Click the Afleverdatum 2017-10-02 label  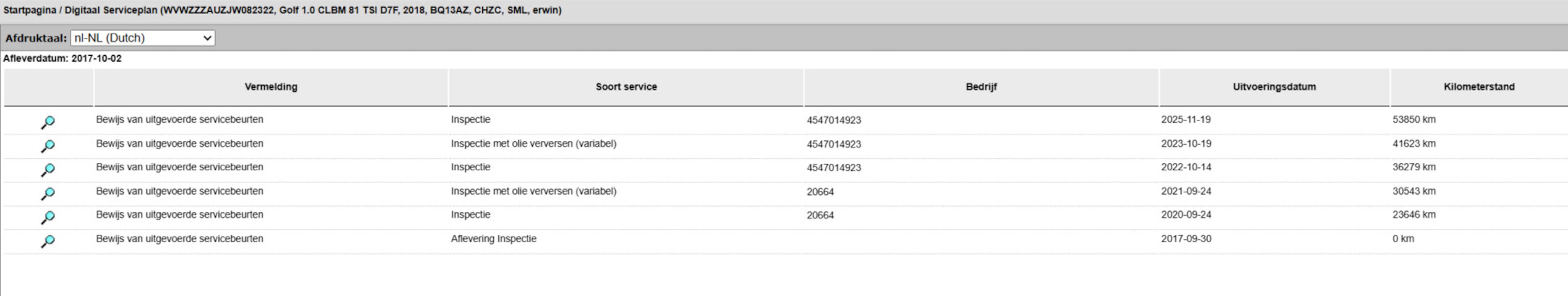click(62, 58)
